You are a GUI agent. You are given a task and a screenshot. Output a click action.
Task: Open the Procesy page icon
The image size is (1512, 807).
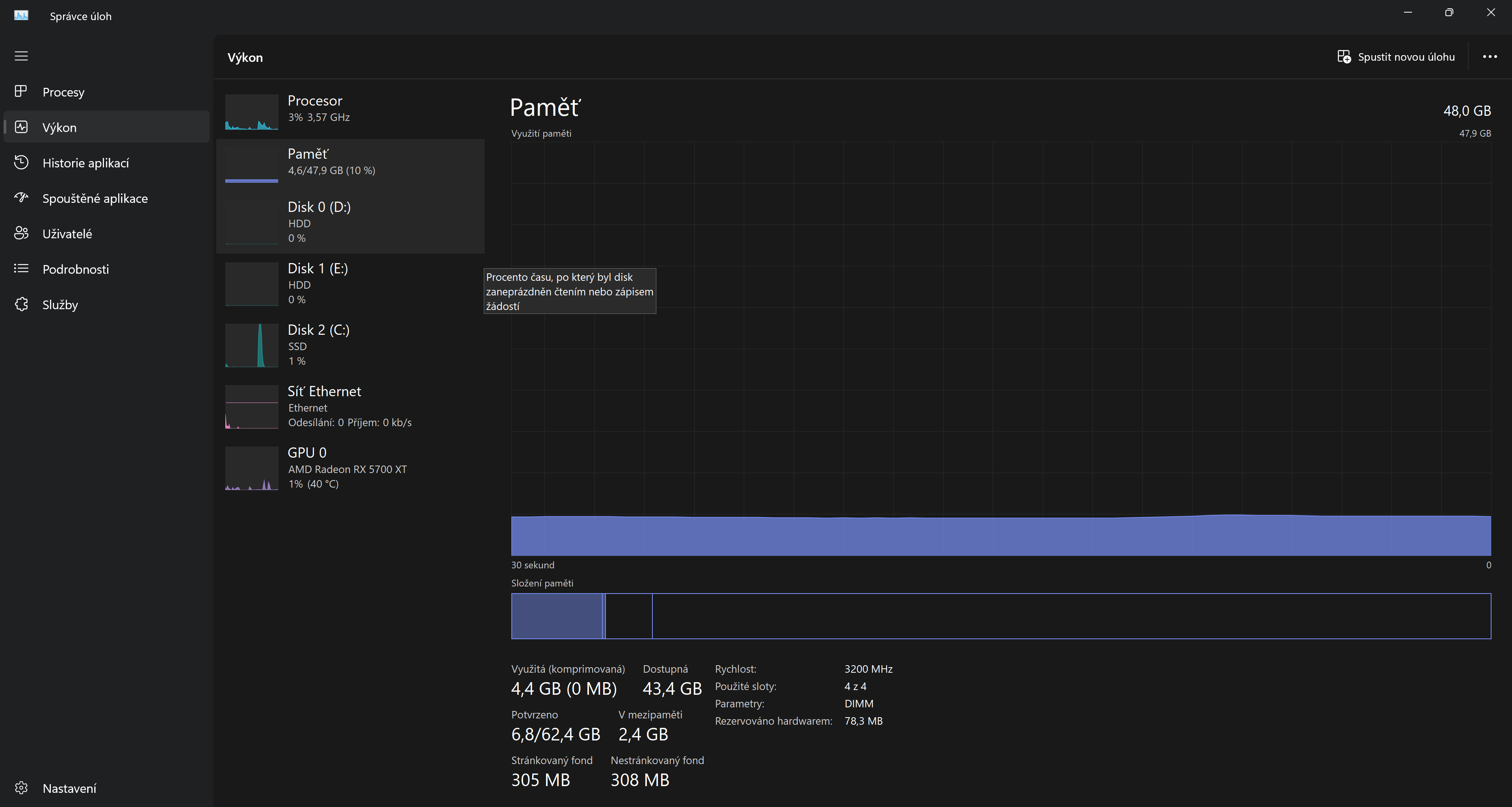[x=21, y=91]
